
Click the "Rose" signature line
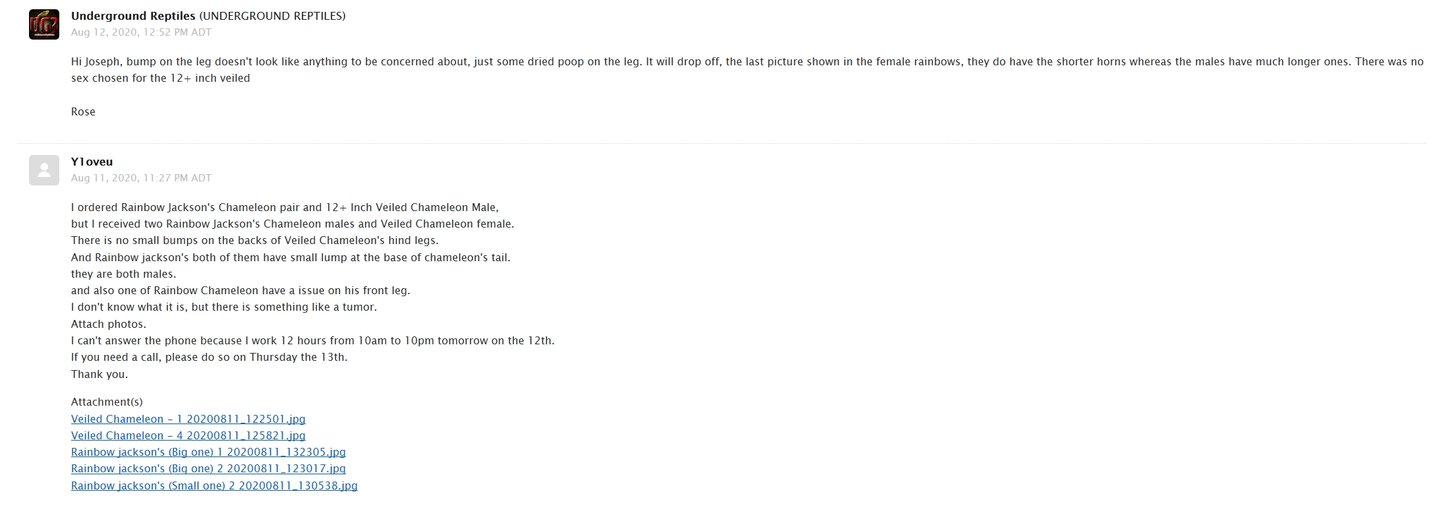(83, 112)
